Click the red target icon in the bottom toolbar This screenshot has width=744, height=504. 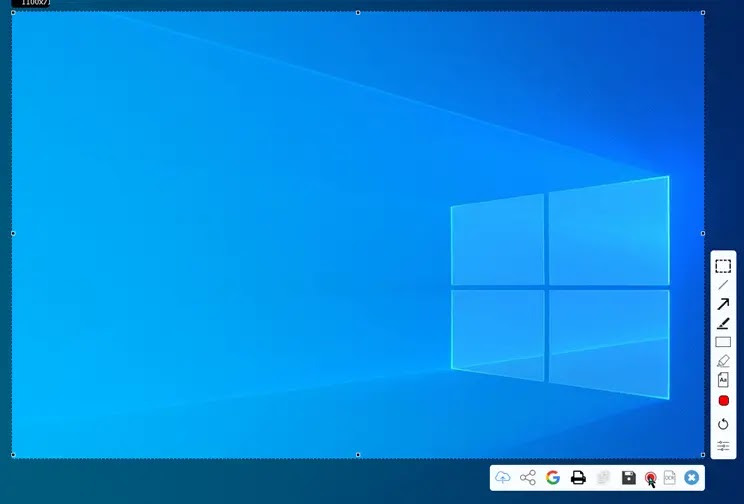651,477
